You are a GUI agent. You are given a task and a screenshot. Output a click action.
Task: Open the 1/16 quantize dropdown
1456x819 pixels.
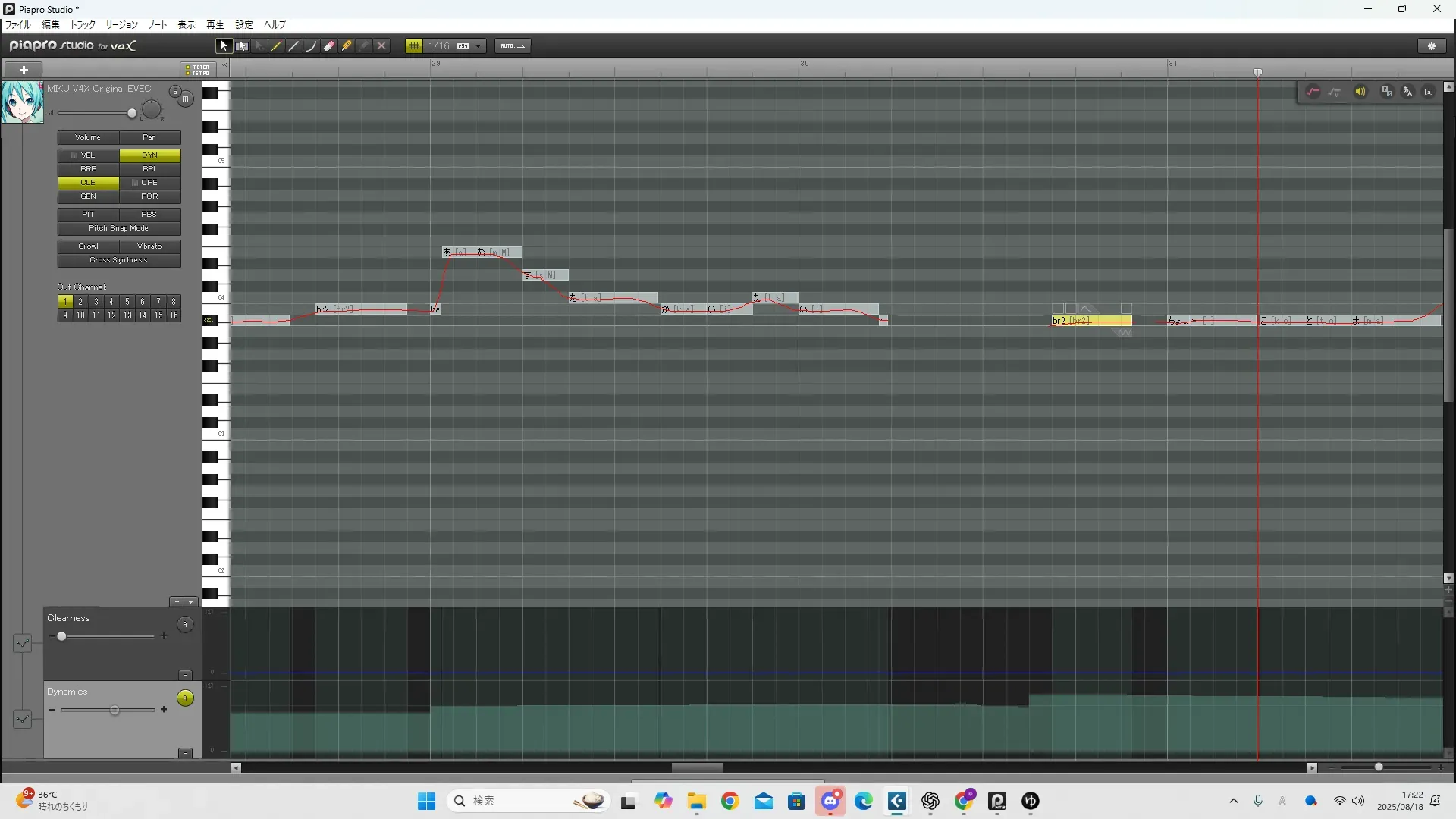coord(479,46)
